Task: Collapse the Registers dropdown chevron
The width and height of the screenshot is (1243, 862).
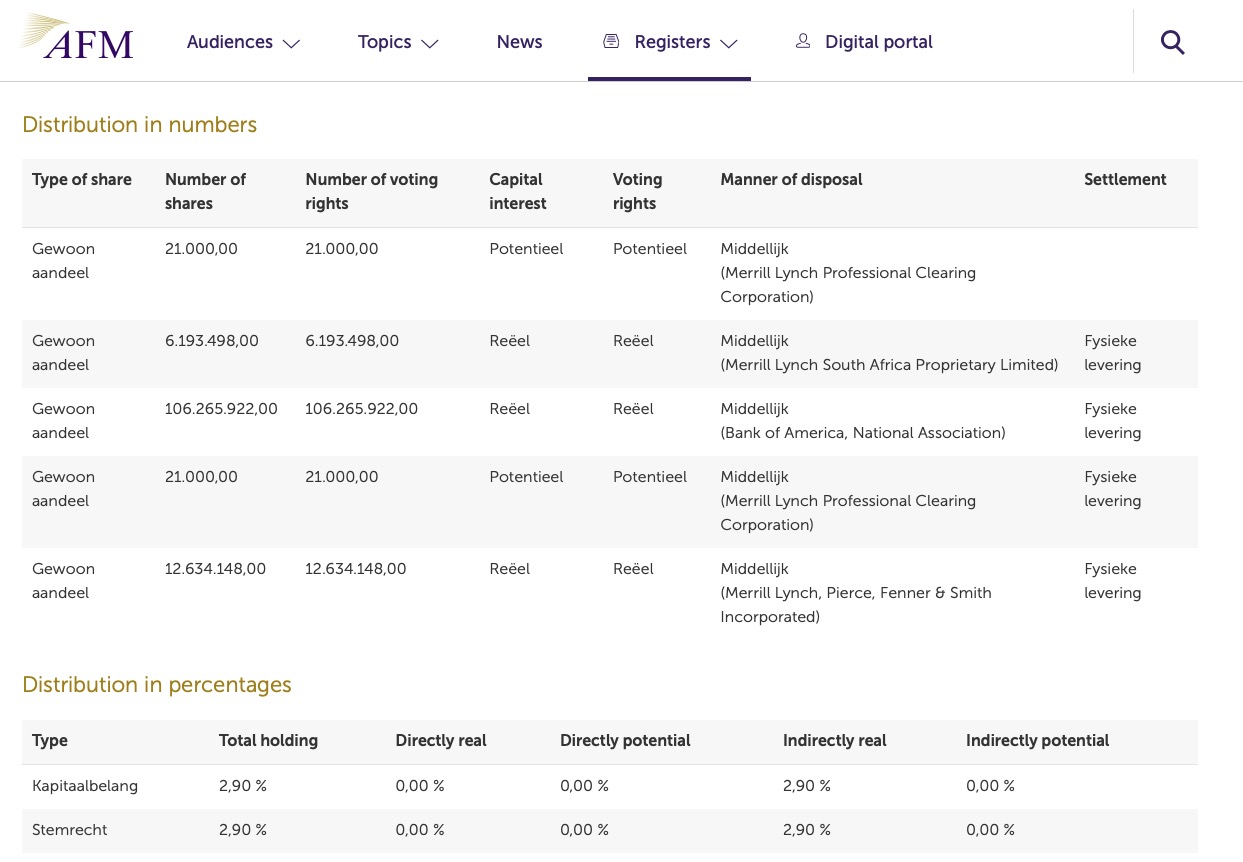Action: click(729, 45)
